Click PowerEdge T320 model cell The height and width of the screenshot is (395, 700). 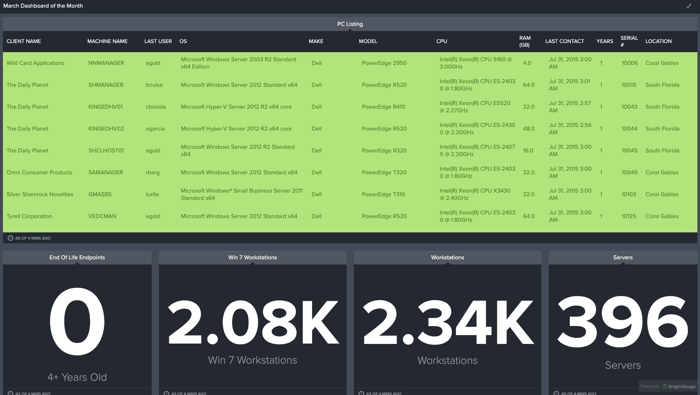coord(384,172)
